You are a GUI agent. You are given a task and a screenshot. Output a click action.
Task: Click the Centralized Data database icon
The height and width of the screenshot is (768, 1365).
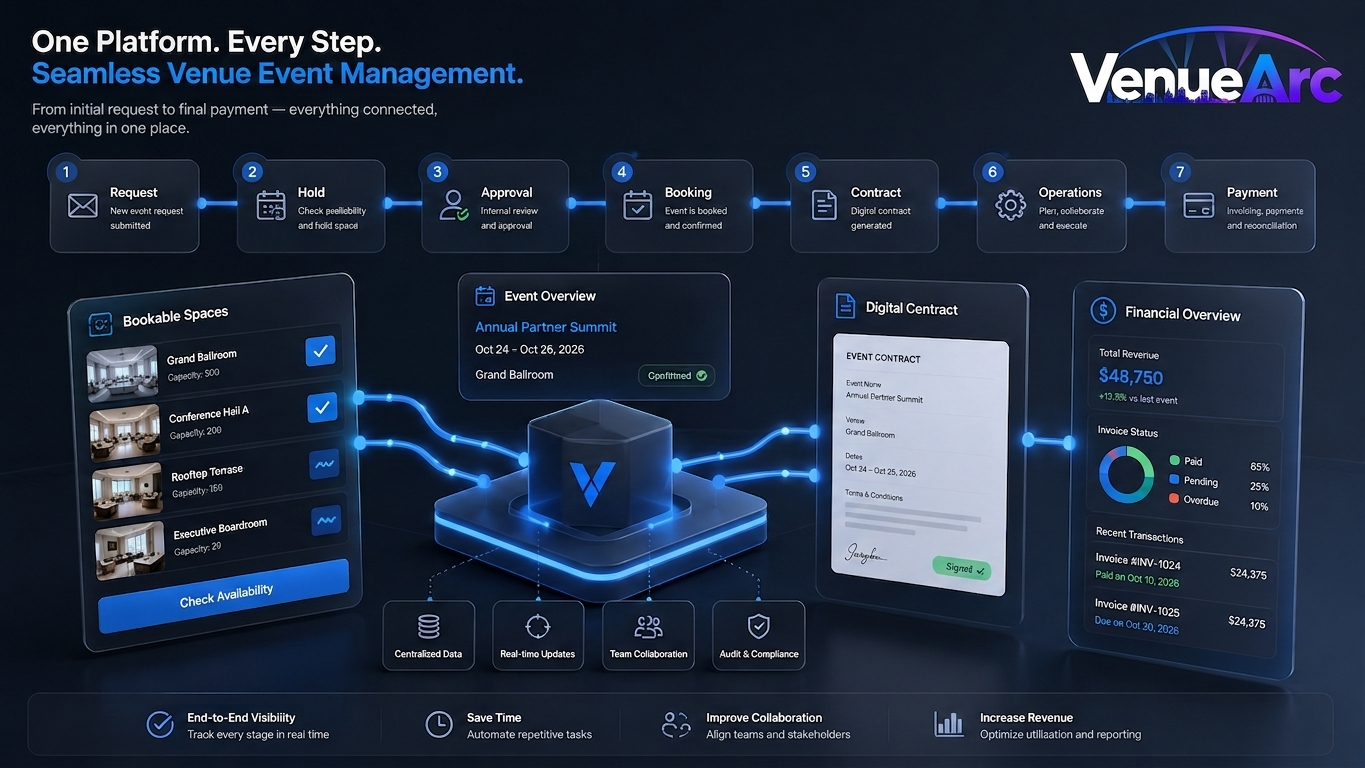tap(429, 627)
